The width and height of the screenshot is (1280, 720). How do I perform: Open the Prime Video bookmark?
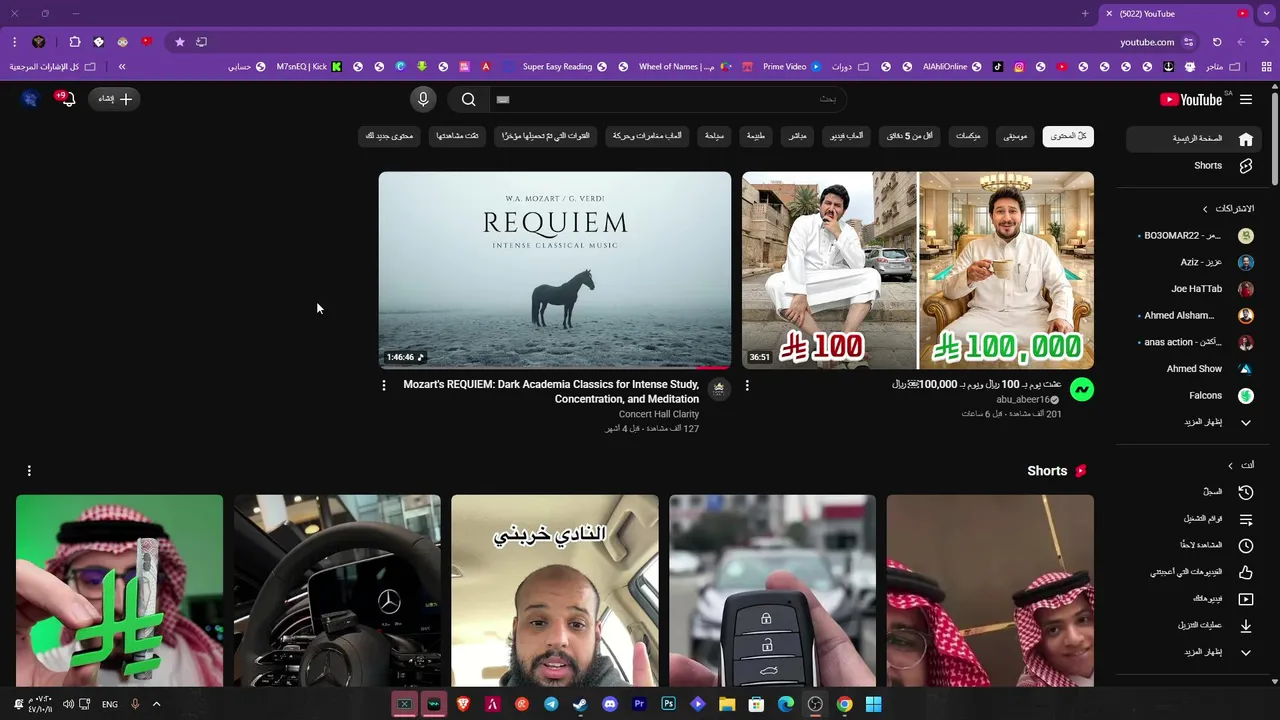pyautogui.click(x=792, y=67)
